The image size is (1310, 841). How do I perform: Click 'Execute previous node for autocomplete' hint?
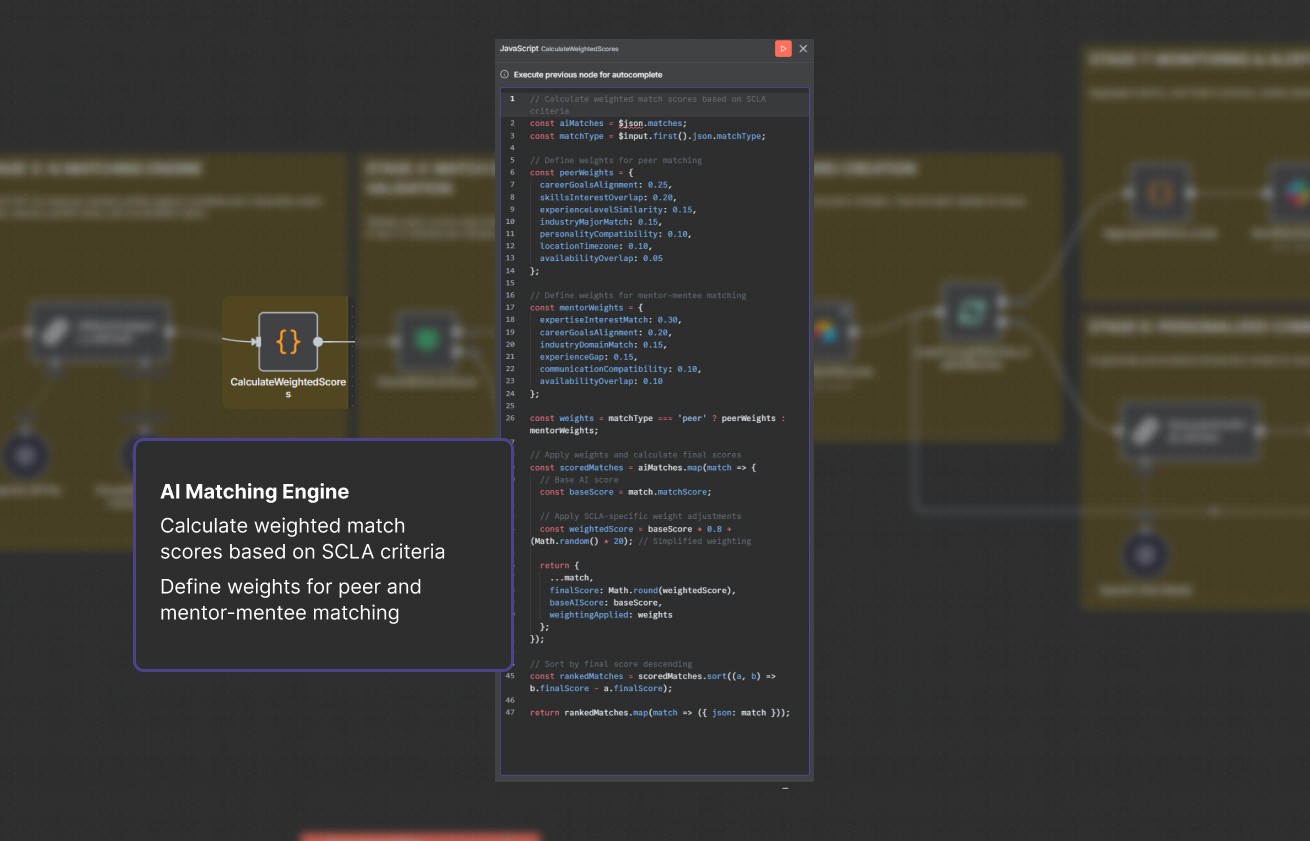[588, 75]
